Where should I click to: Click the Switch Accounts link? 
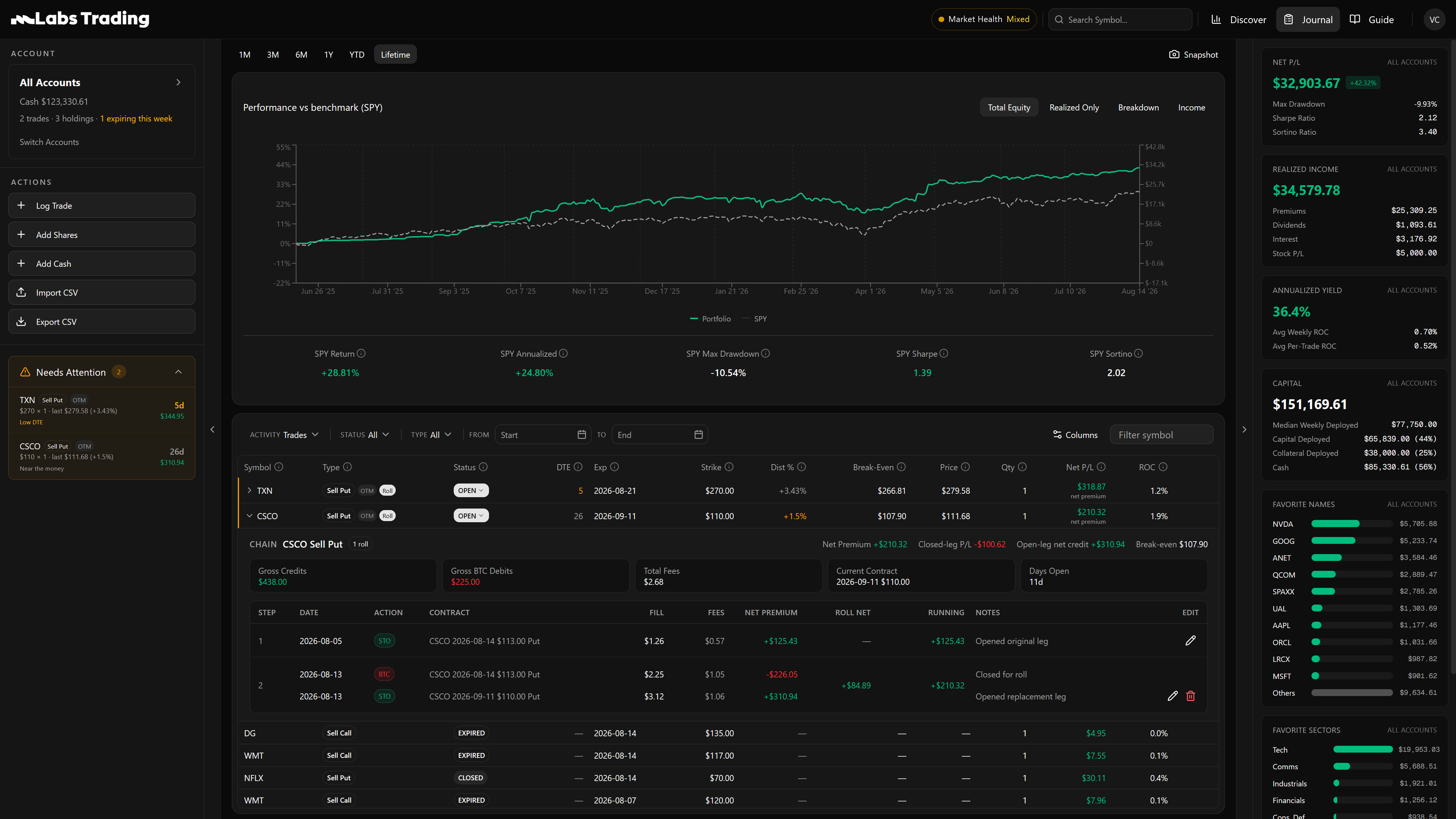click(49, 142)
